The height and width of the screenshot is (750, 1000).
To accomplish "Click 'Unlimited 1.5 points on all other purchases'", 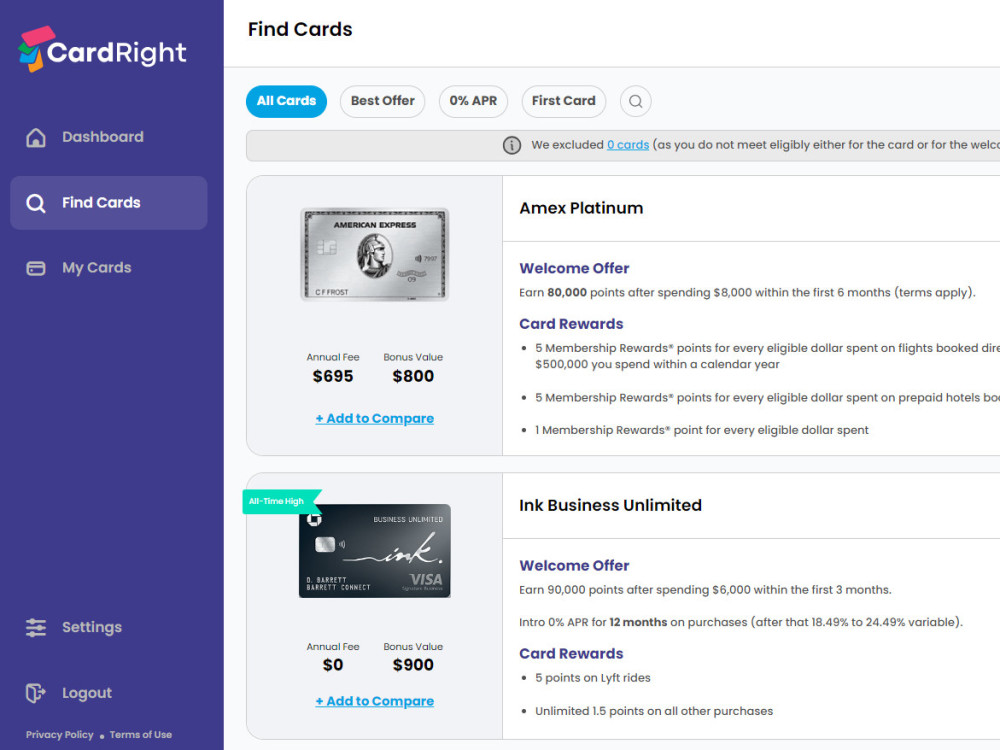I will pos(654,711).
